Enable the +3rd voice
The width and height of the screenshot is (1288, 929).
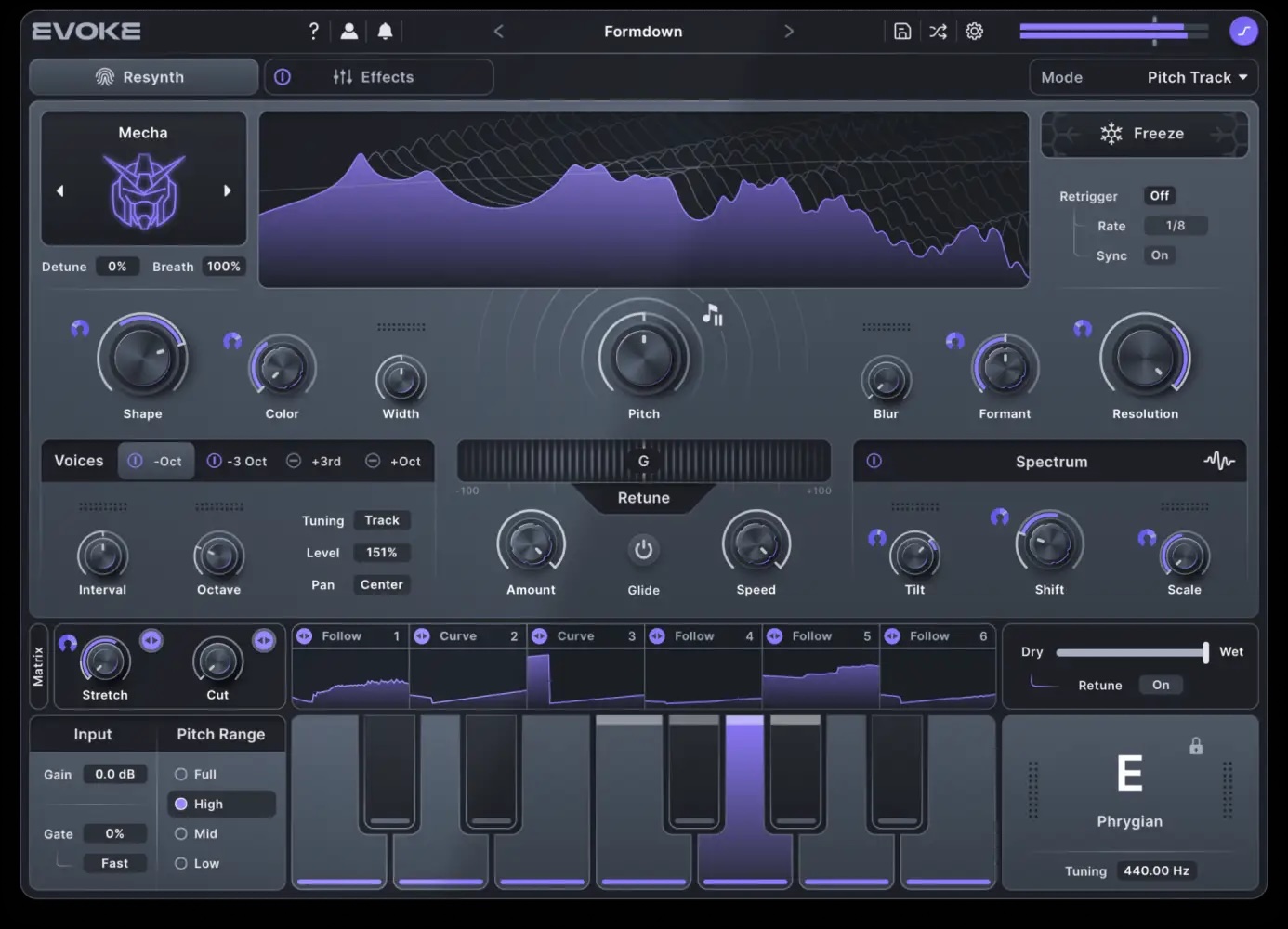(x=294, y=461)
